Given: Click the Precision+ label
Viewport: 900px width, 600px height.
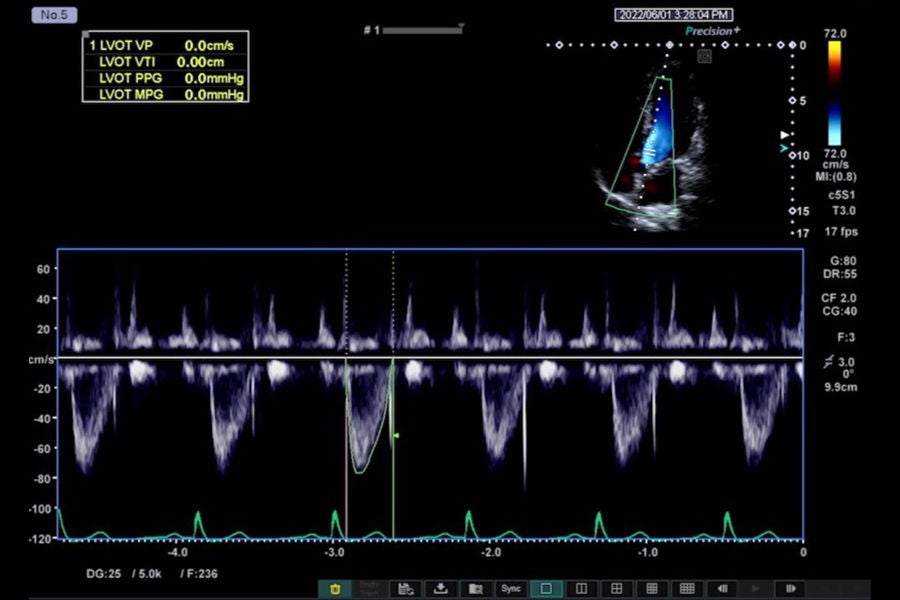Looking at the screenshot, I should pyautogui.click(x=712, y=31).
